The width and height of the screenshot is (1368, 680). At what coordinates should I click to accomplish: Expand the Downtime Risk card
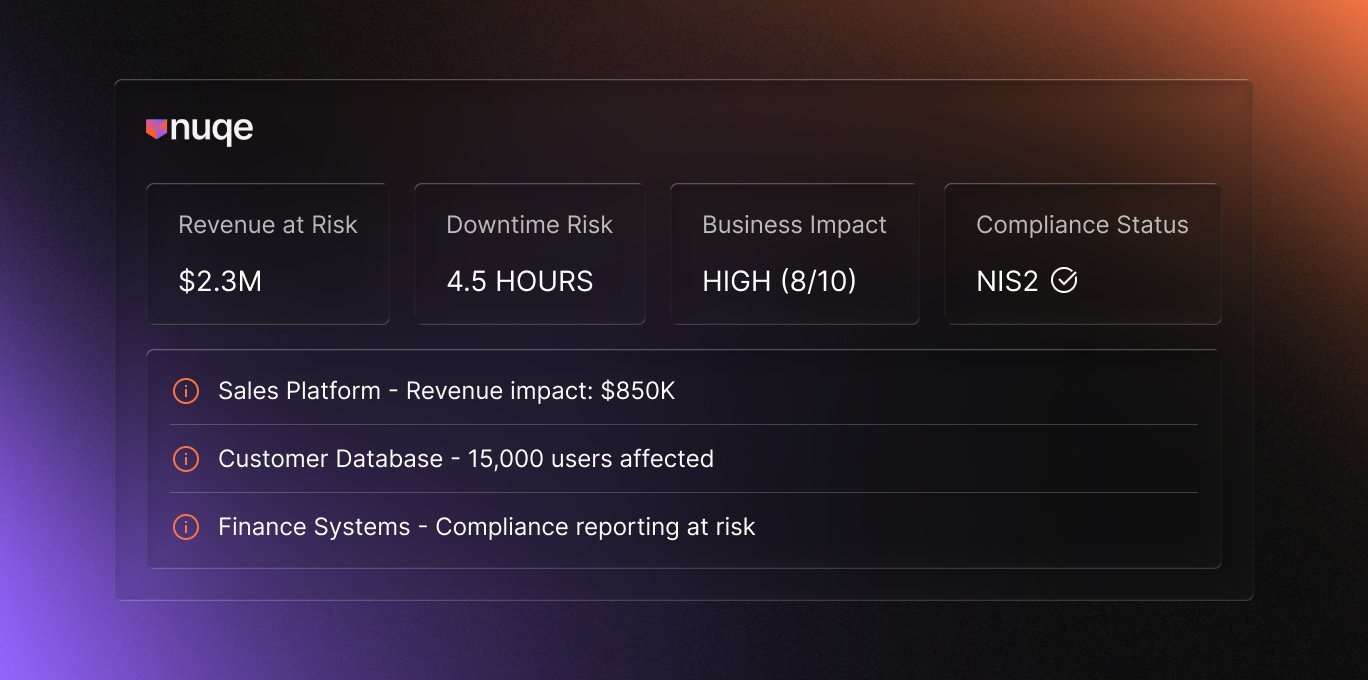(x=529, y=253)
